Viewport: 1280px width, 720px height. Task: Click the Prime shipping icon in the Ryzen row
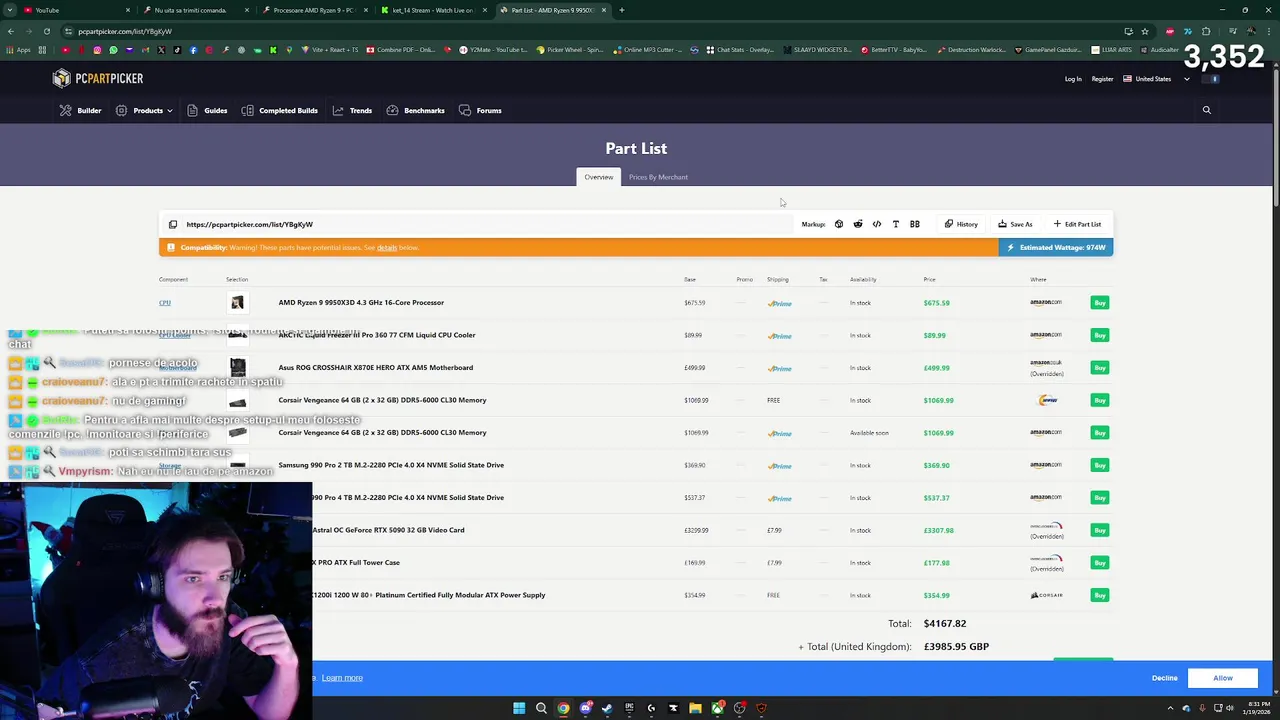pos(780,303)
